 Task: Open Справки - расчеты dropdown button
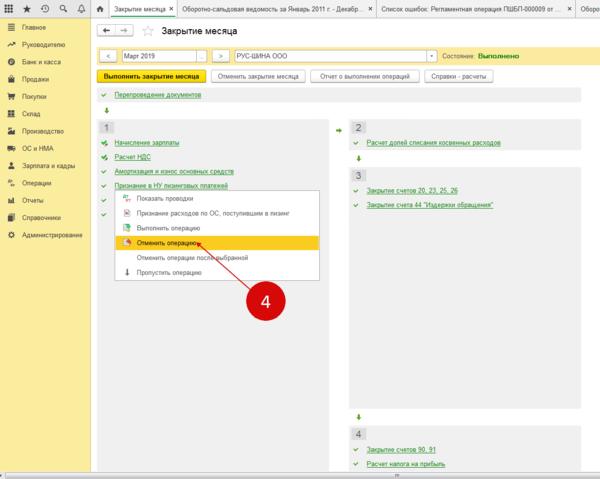pos(458,77)
